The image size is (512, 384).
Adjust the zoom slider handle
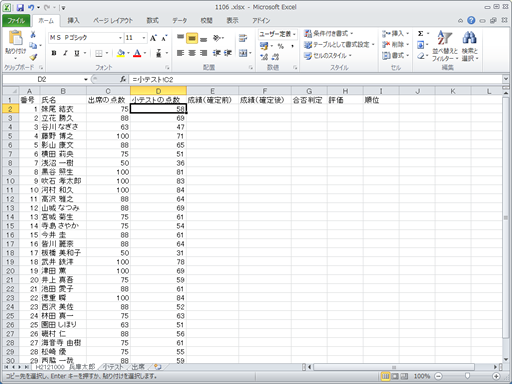pyautogui.click(x=467, y=376)
